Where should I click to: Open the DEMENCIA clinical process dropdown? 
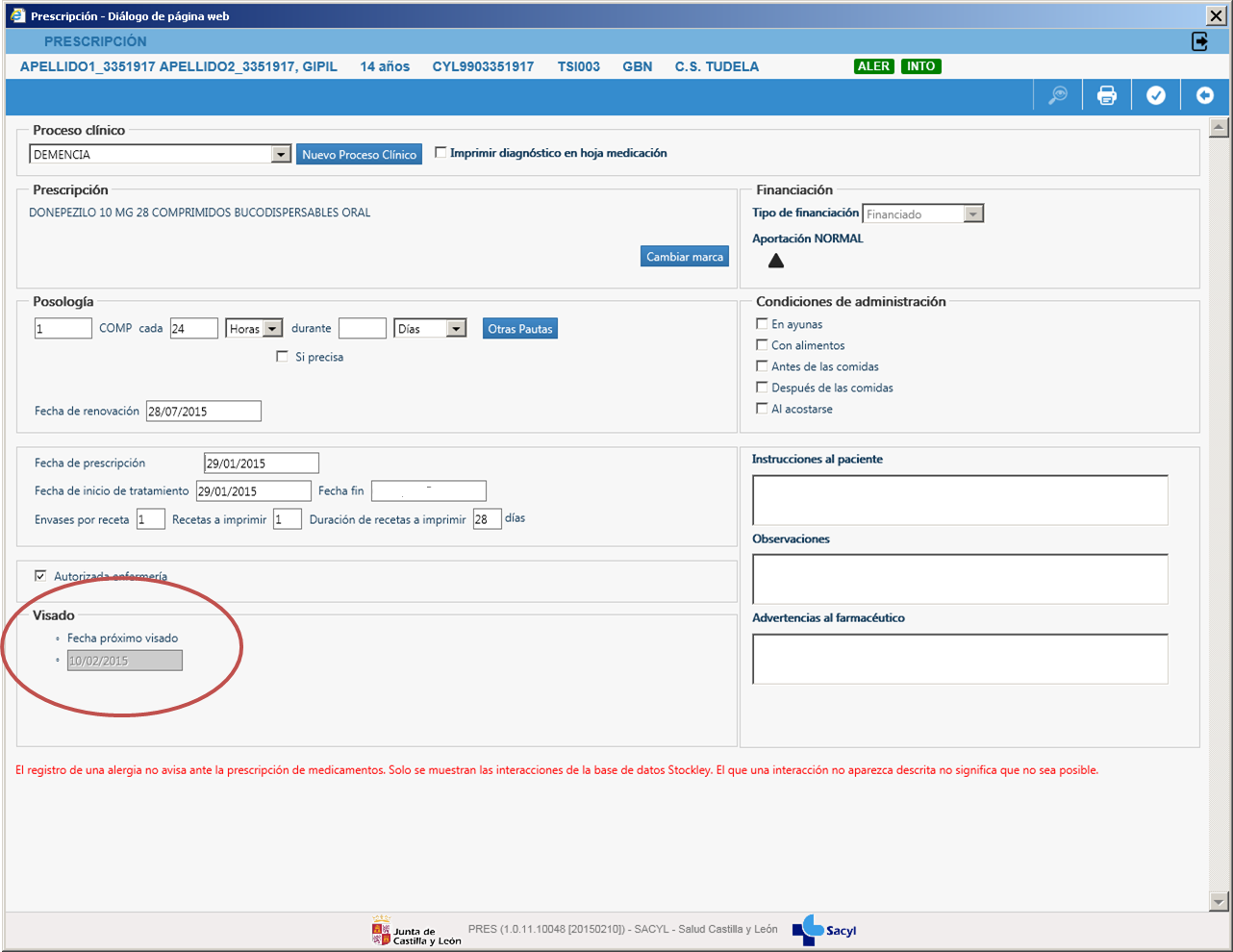point(281,155)
